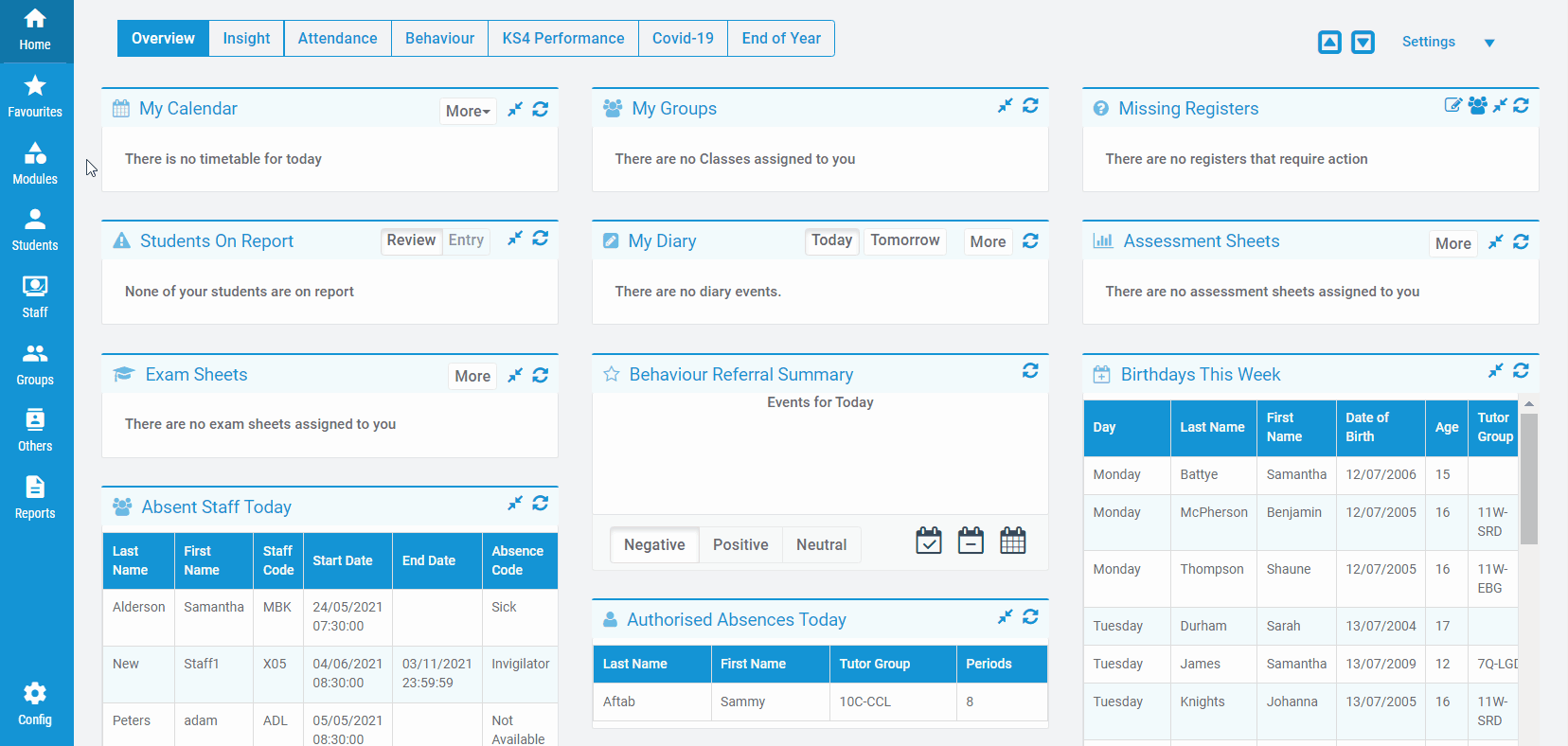
Task: Click the Aftab cell in Authorised Absences
Action: (x=652, y=702)
